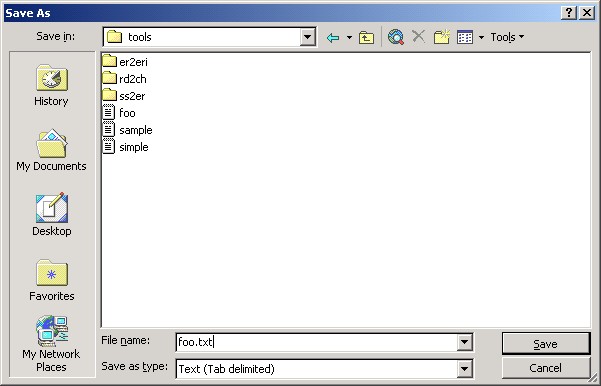Close the Save As dialog

coord(587,13)
